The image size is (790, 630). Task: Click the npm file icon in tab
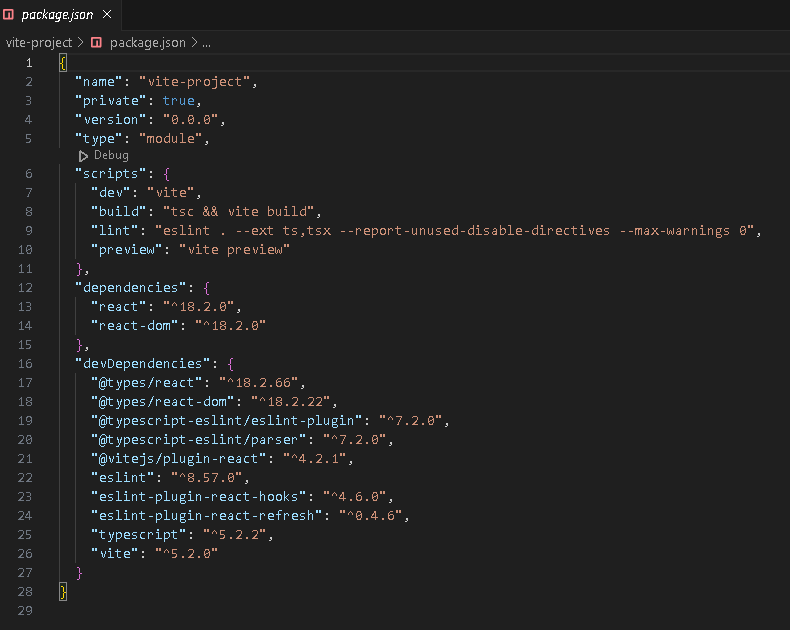point(9,15)
